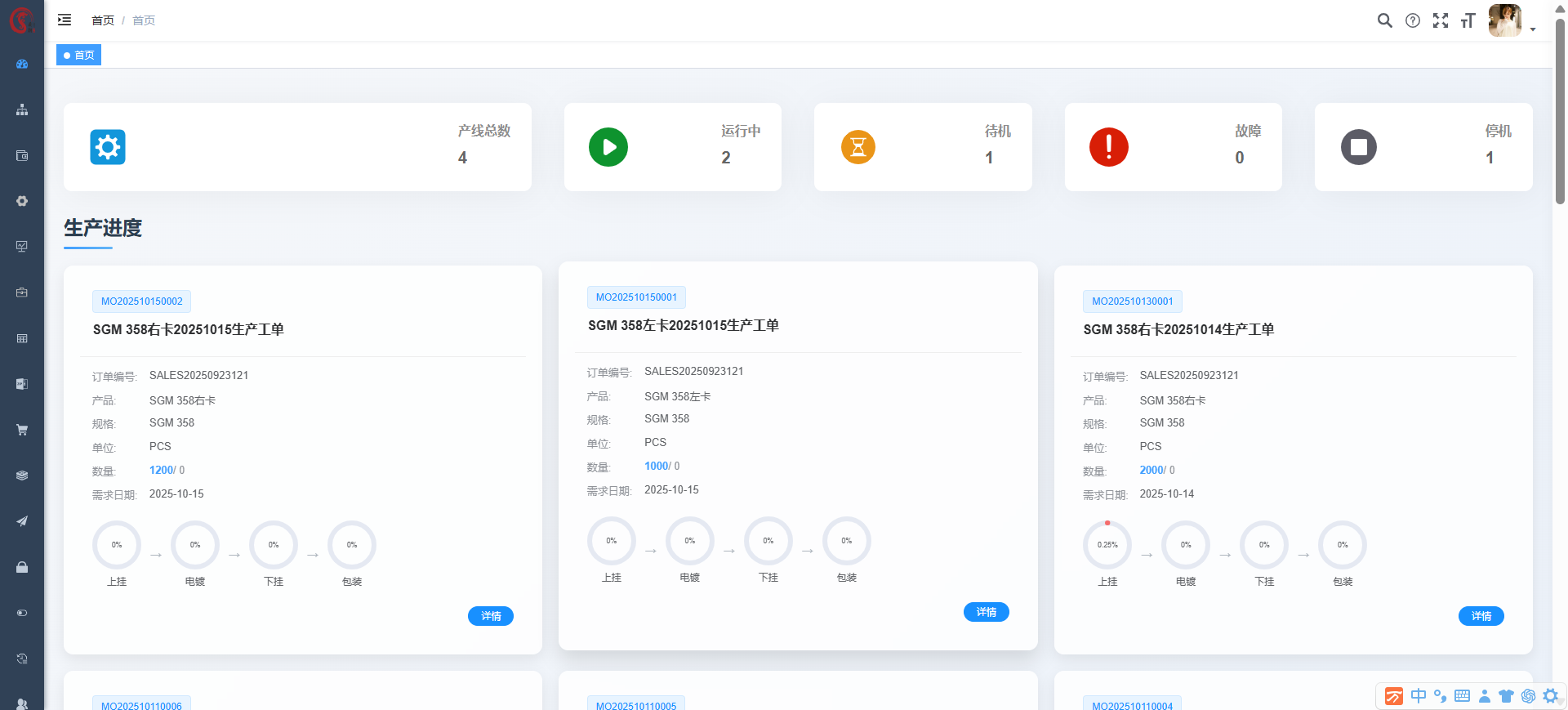
Task: Click the first 首页 breadcrumb
Action: pos(103,20)
